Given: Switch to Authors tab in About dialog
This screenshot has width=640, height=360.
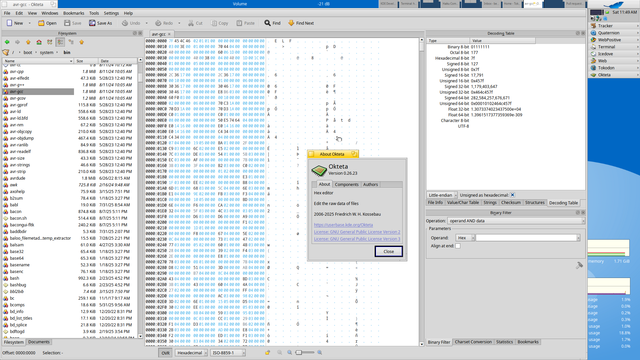Looking at the screenshot, I should (x=371, y=184).
